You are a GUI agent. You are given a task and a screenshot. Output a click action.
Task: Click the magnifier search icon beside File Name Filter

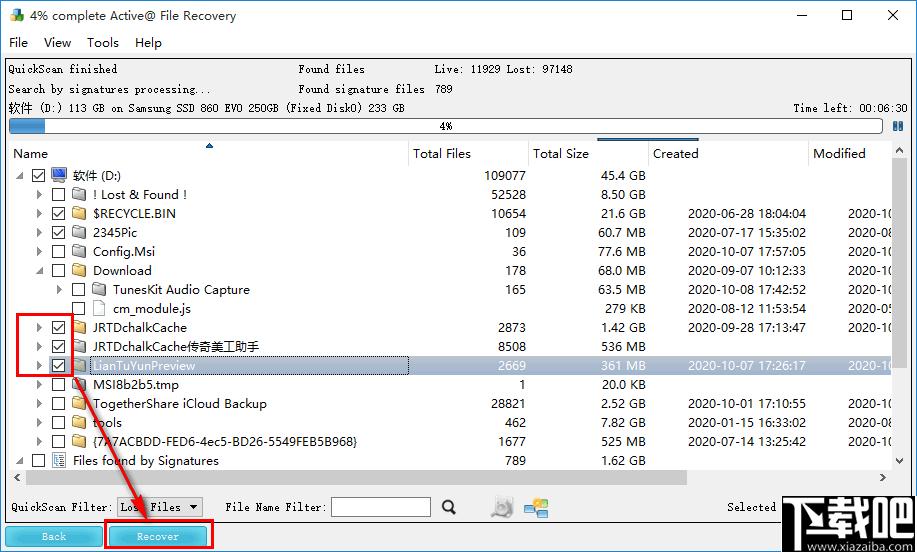(449, 508)
